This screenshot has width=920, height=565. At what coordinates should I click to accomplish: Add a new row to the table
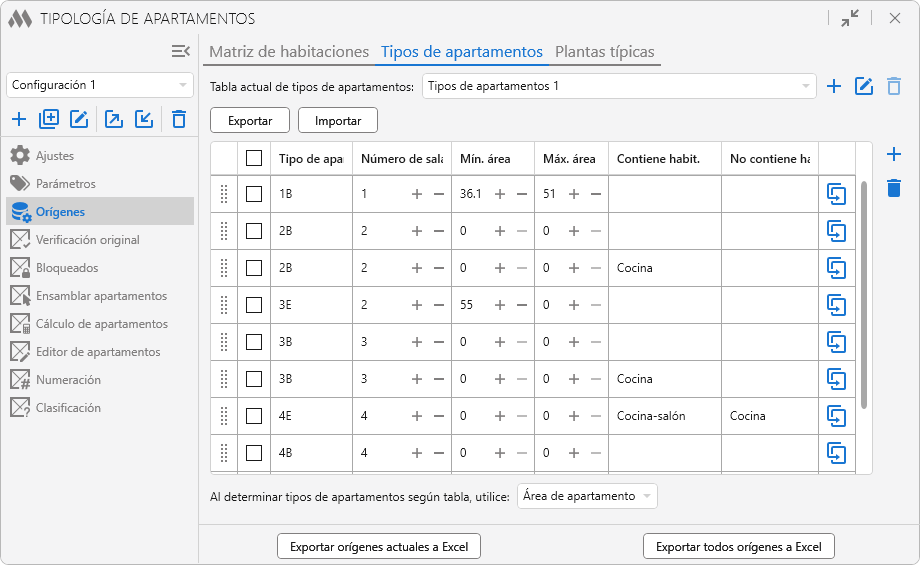coord(894,155)
